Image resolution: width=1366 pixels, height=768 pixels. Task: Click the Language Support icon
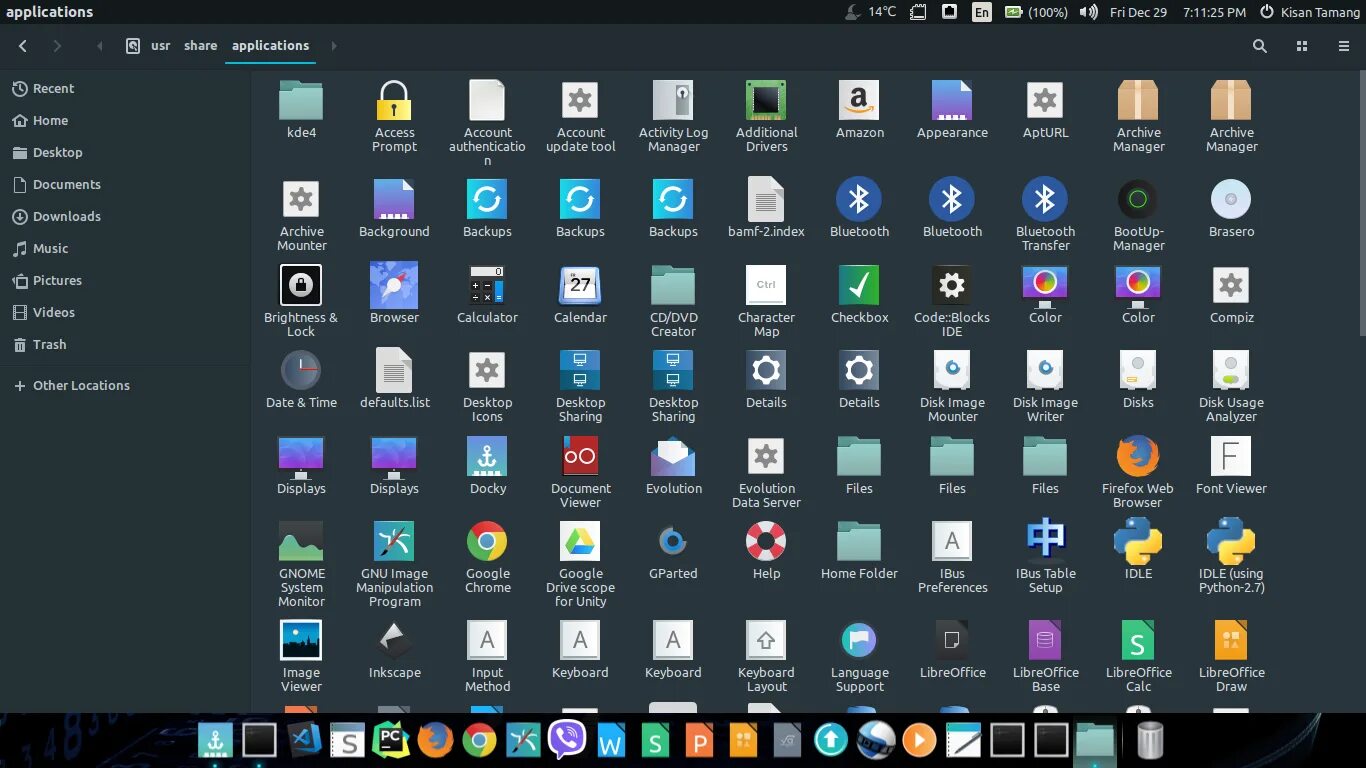tap(859, 641)
